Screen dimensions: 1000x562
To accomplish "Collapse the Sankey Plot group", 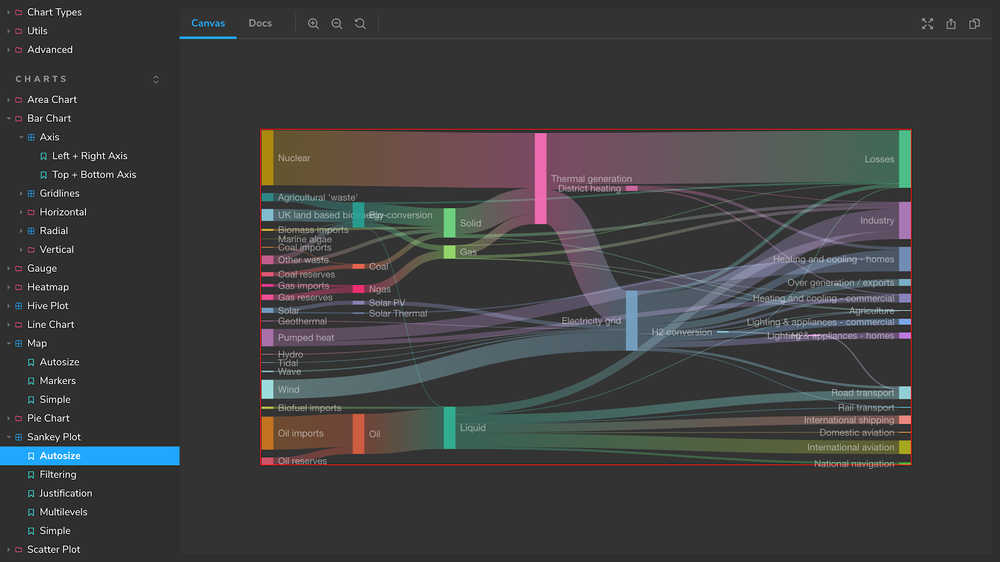I will point(9,437).
